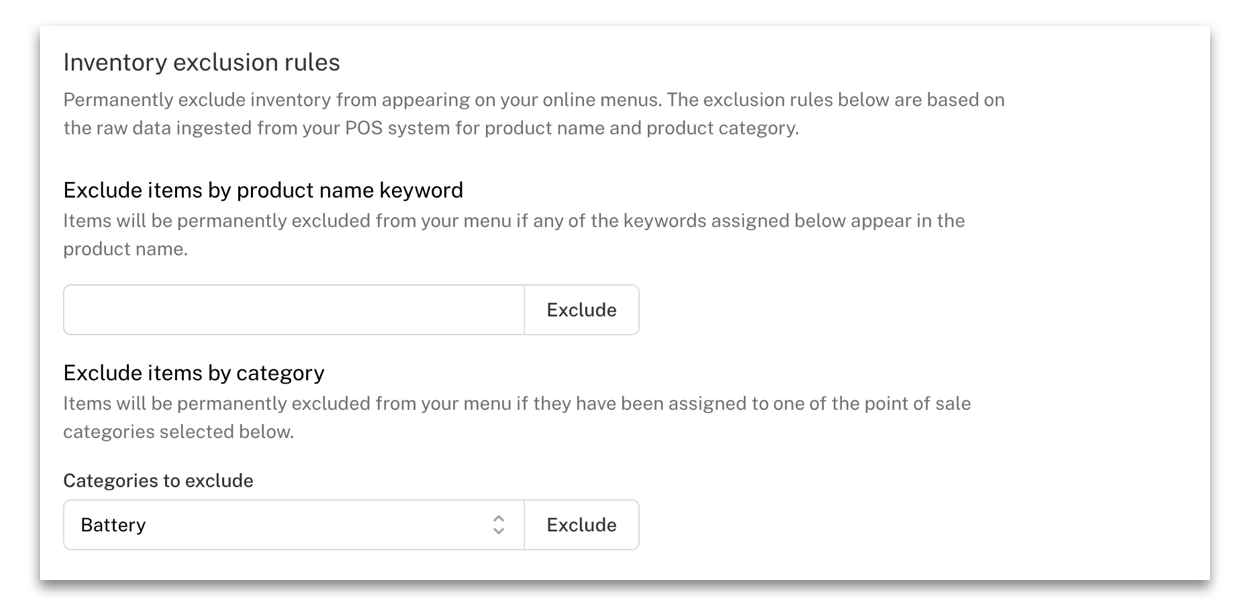Click Exclude beside the Battery category

coord(581,524)
